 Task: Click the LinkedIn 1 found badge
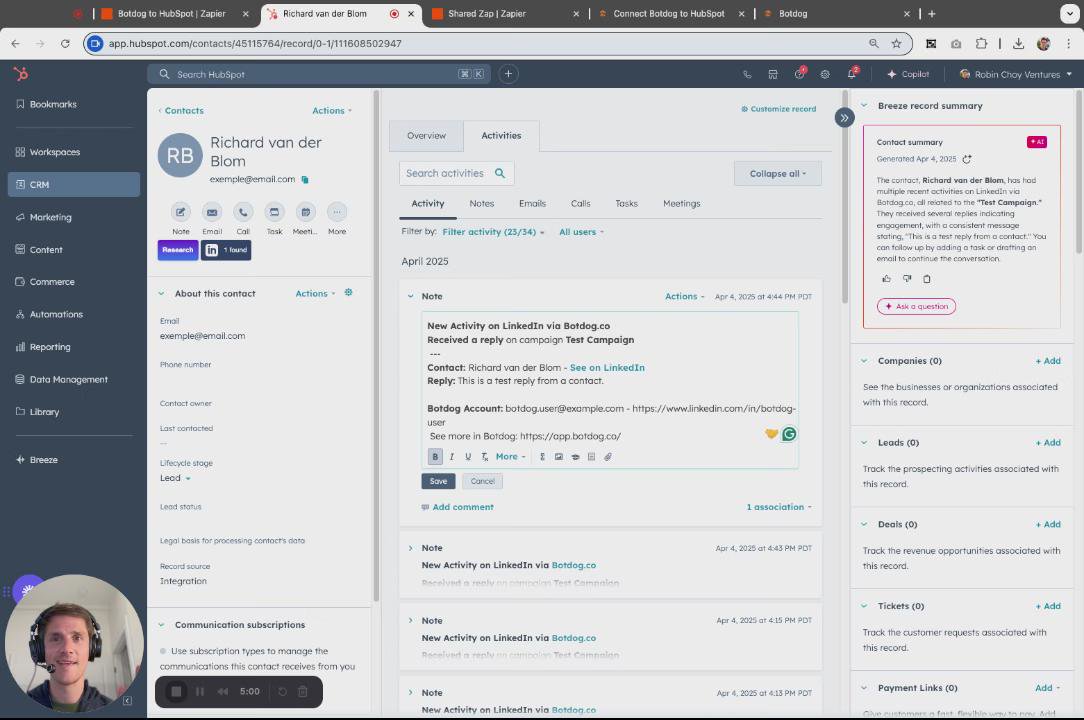click(x=226, y=250)
